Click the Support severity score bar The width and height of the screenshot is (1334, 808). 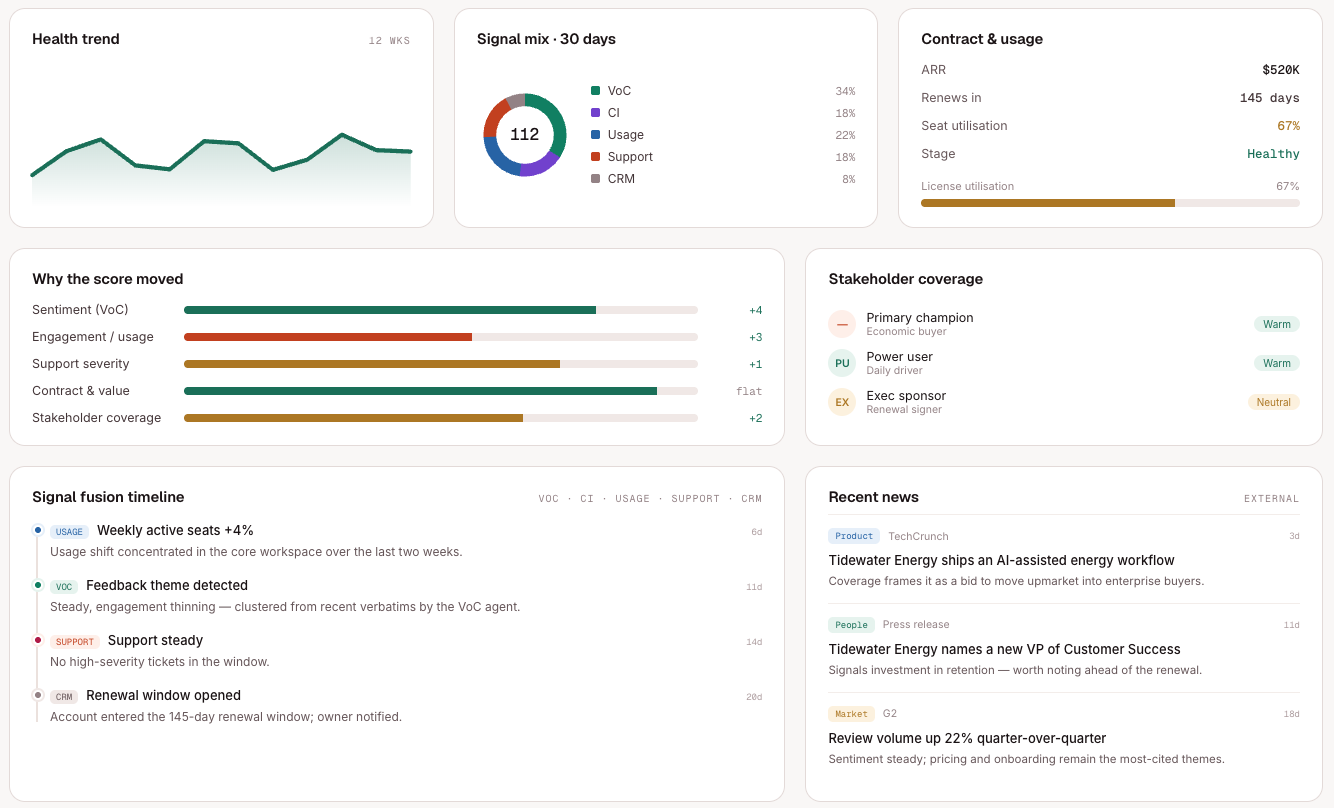tap(441, 364)
